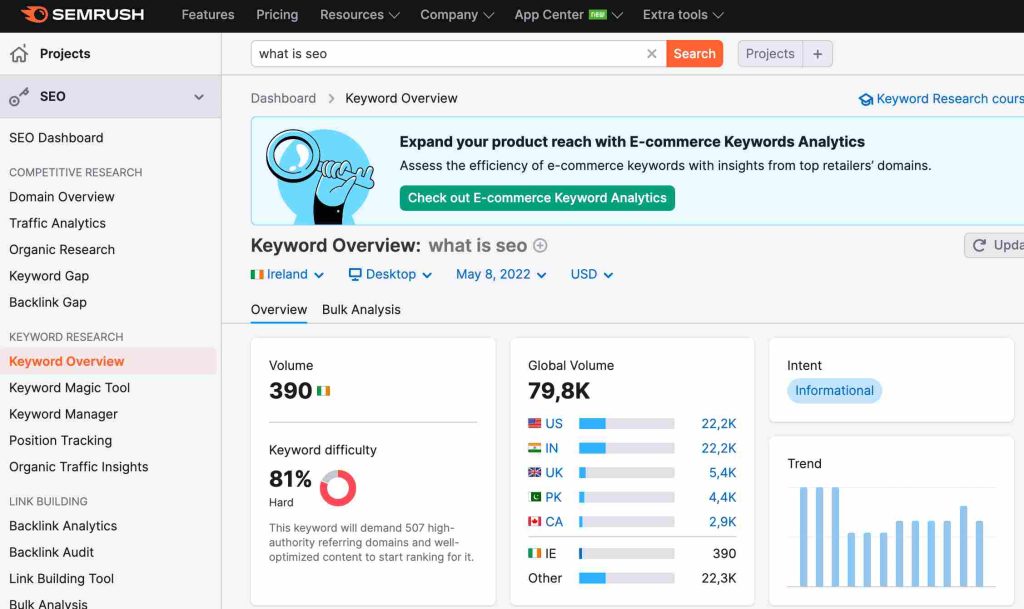Click the Update button
This screenshot has width=1024, height=609.
tap(994, 245)
